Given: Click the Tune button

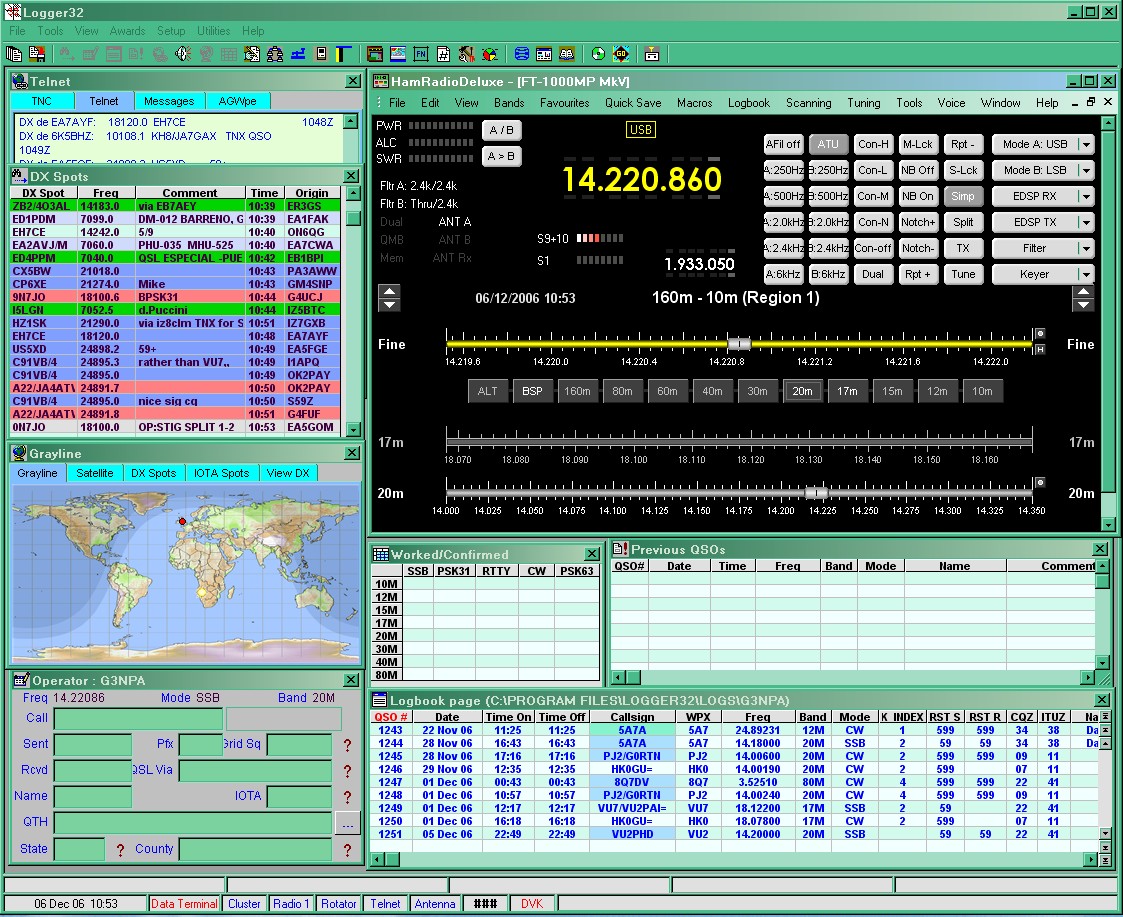Looking at the screenshot, I should pos(963,274).
